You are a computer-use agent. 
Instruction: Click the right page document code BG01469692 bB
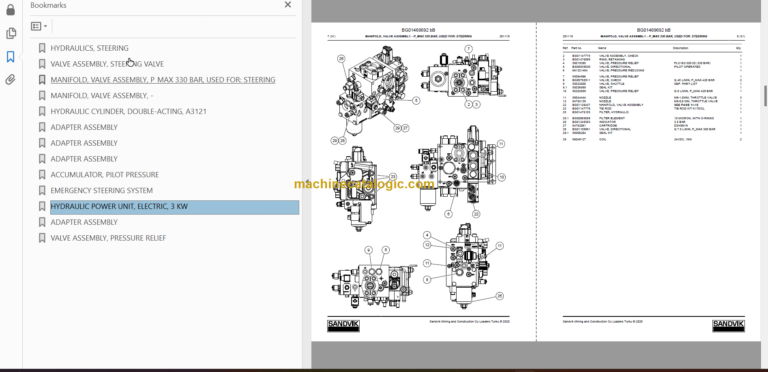(653, 30)
